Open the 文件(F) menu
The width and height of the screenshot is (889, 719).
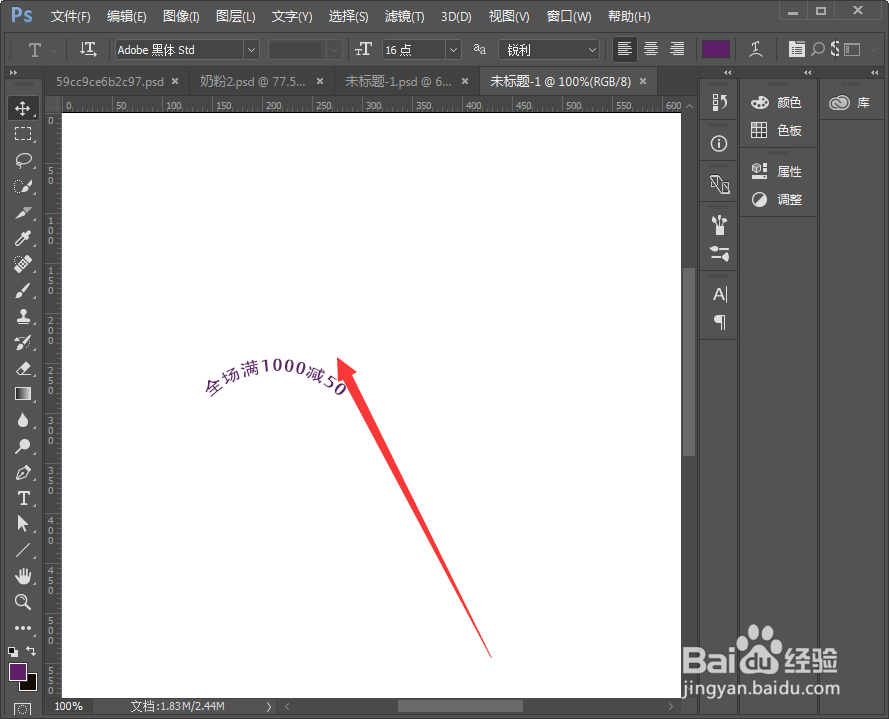70,16
